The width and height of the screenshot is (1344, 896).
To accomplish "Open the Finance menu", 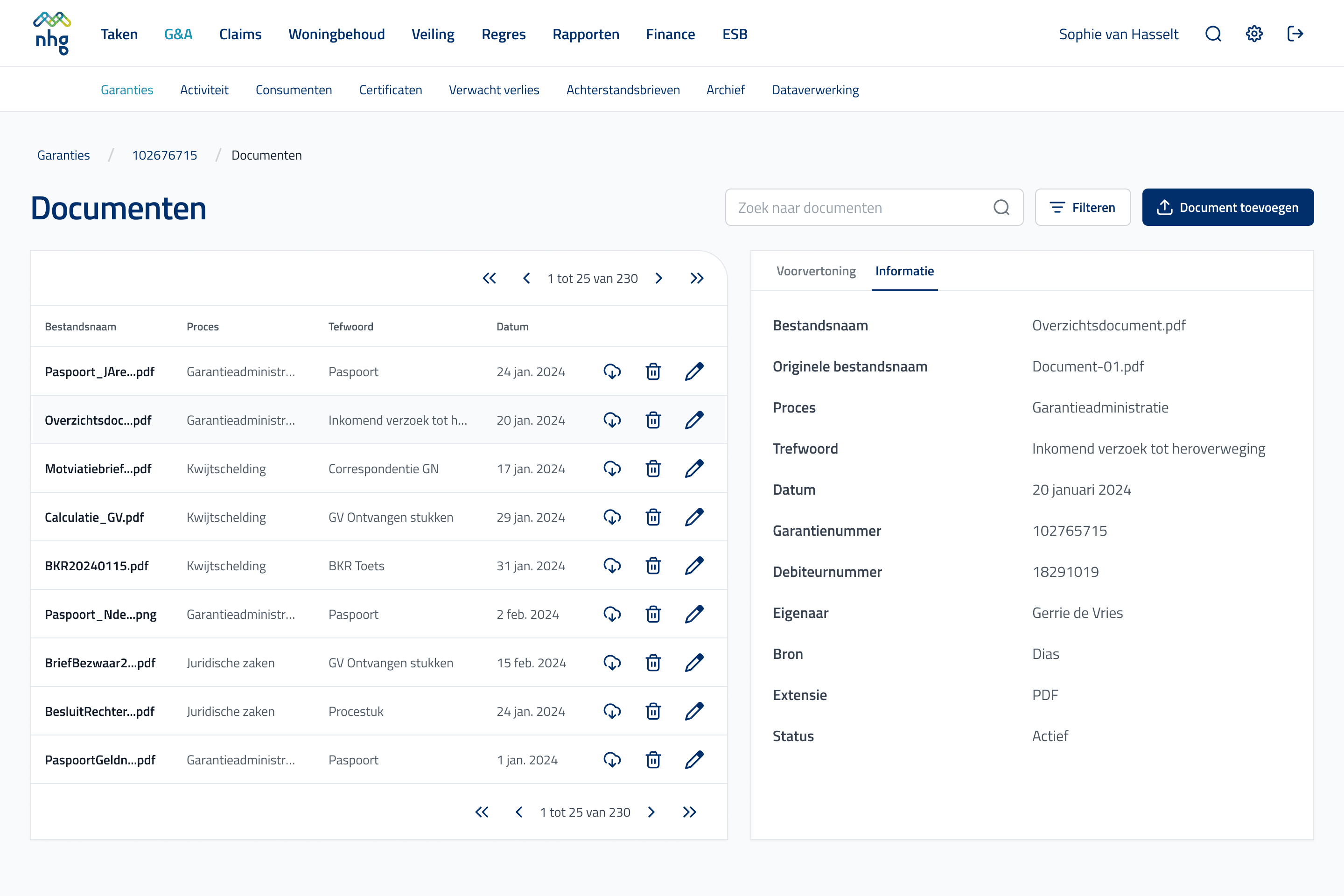I will 670,34.
